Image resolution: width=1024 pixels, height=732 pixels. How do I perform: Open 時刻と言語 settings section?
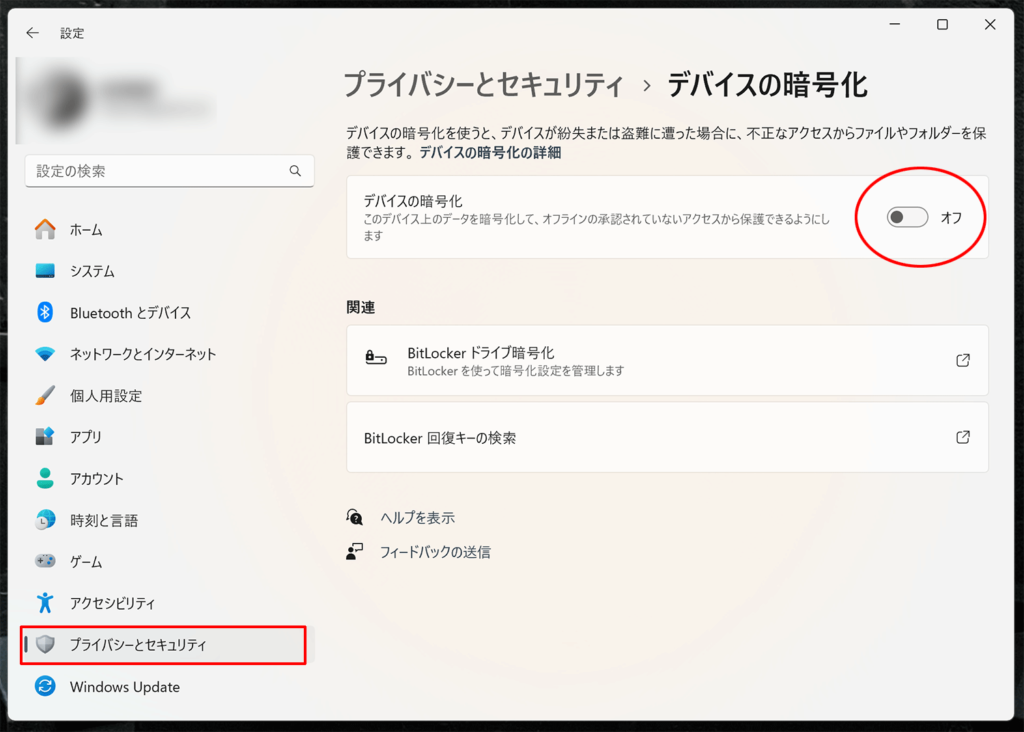tap(104, 521)
